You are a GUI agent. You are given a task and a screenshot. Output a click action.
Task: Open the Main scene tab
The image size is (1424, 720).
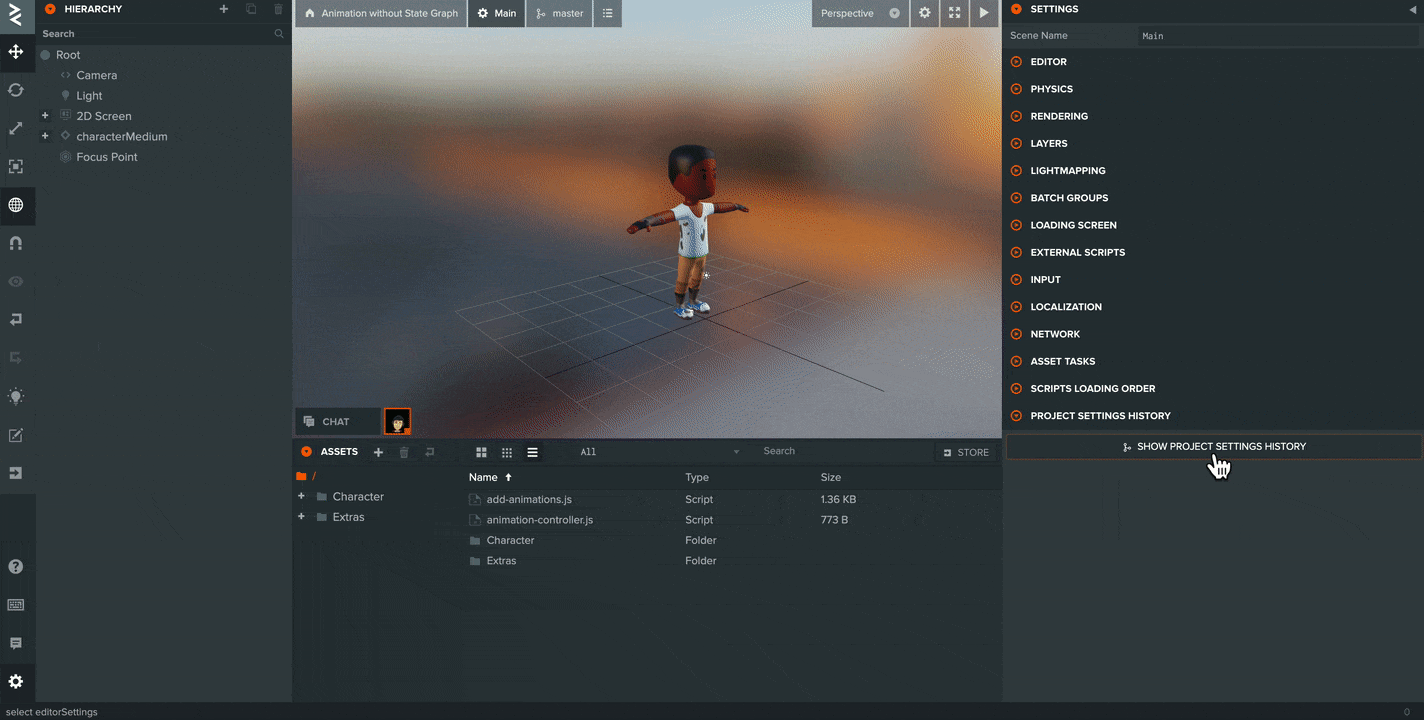point(496,13)
